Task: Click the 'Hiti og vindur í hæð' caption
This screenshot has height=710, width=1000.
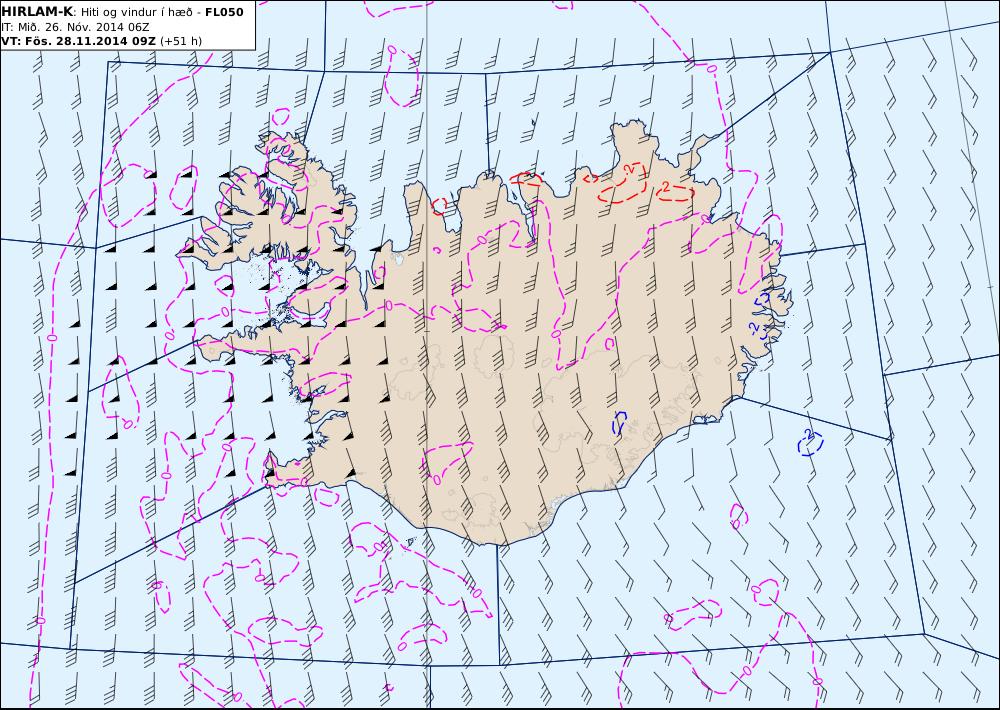Action: [x=136, y=12]
